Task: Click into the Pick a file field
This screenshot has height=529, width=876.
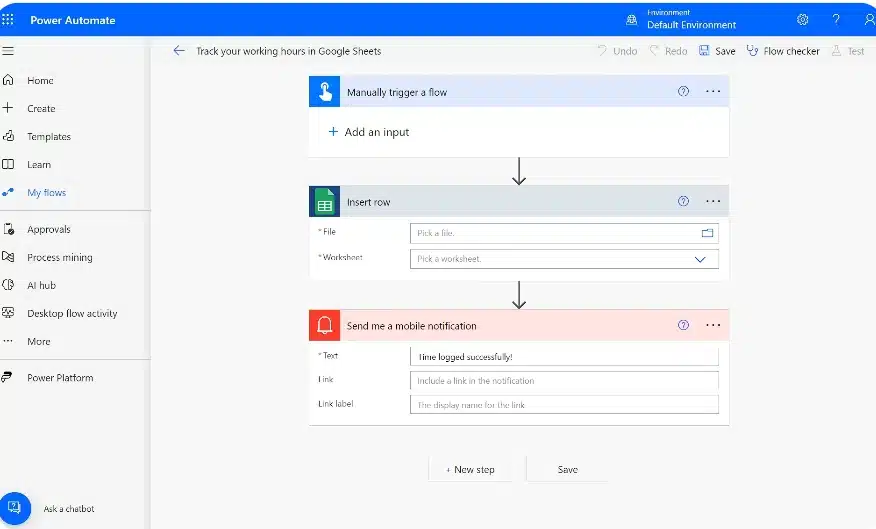Action: pyautogui.click(x=564, y=233)
